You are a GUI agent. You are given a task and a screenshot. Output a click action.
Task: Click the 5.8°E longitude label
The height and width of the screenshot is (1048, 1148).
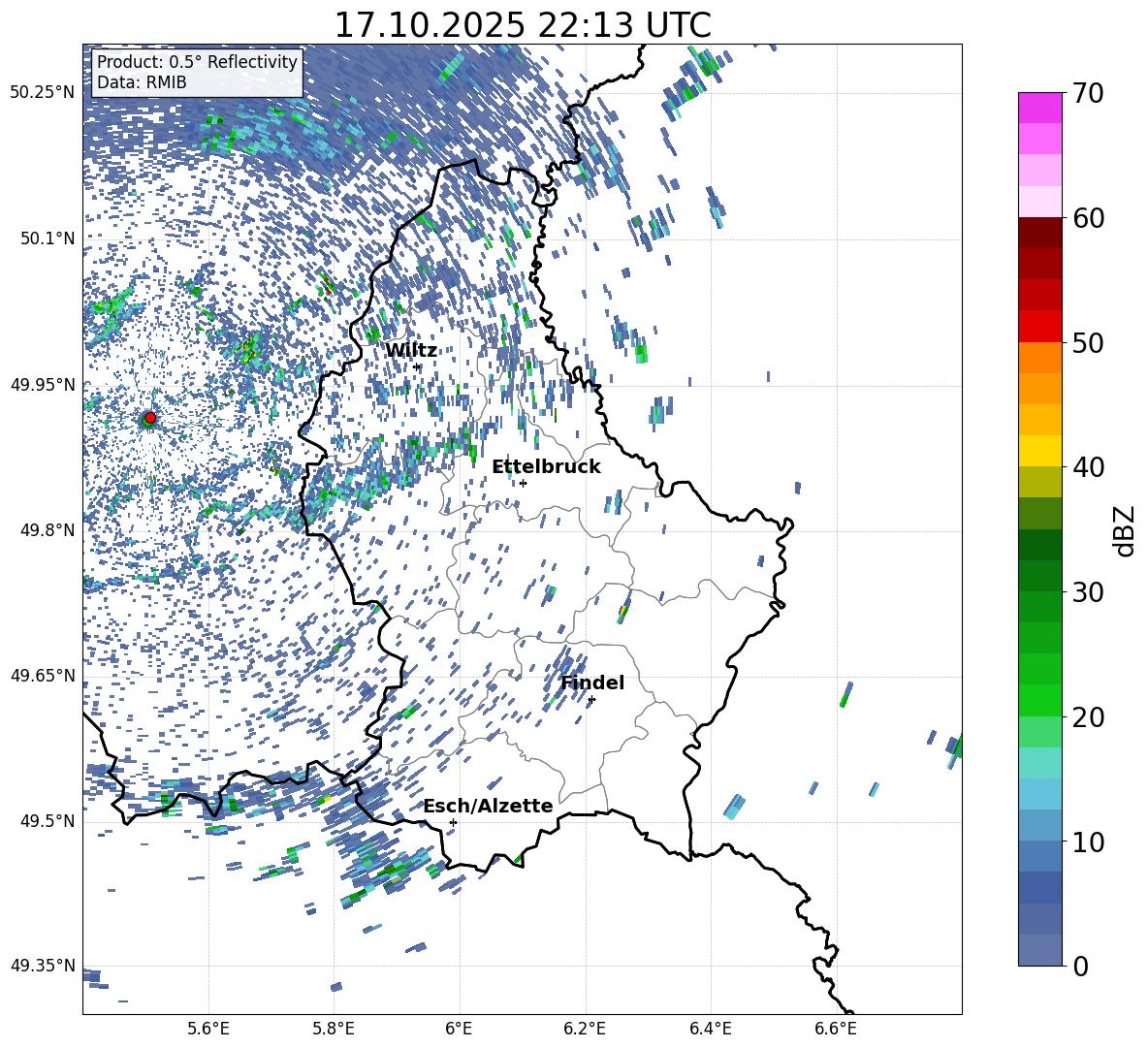pos(334,1029)
